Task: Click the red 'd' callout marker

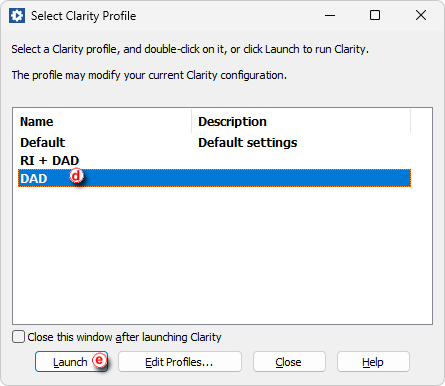Action: 76,176
